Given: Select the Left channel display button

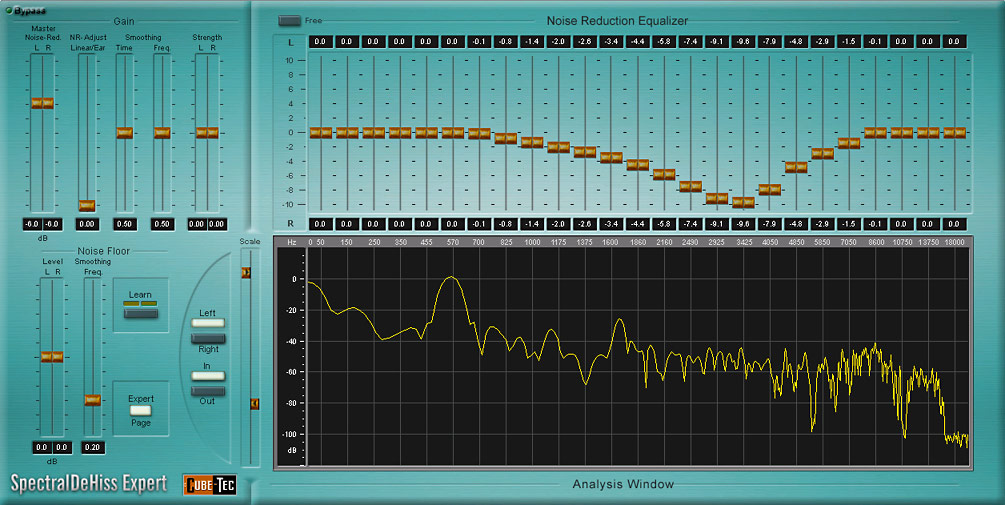Looking at the screenshot, I should tap(208, 324).
